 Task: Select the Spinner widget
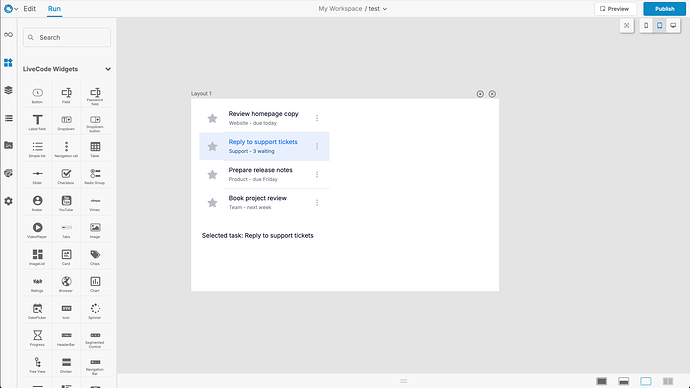tap(95, 311)
